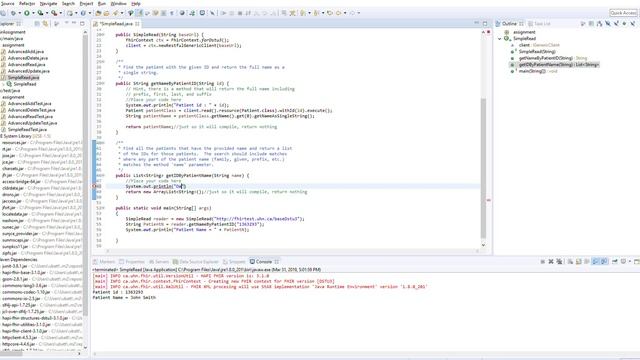Switch to the Outline view tab
The image size is (640, 360).
click(x=509, y=24)
